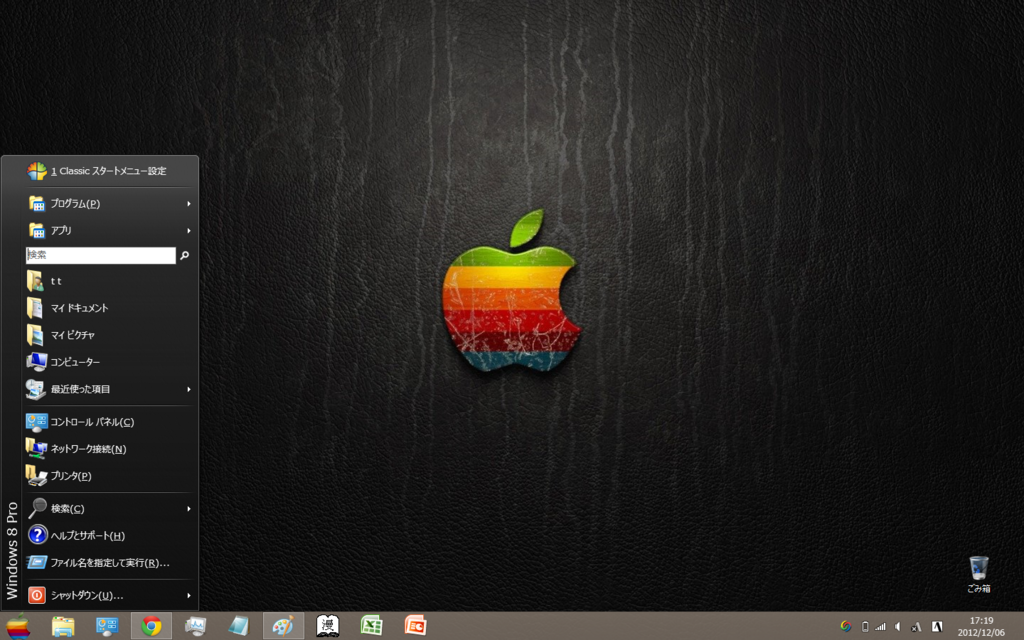This screenshot has width=1024, height=640.
Task: Expand the arrow next to プログラム(P)
Action: click(189, 204)
